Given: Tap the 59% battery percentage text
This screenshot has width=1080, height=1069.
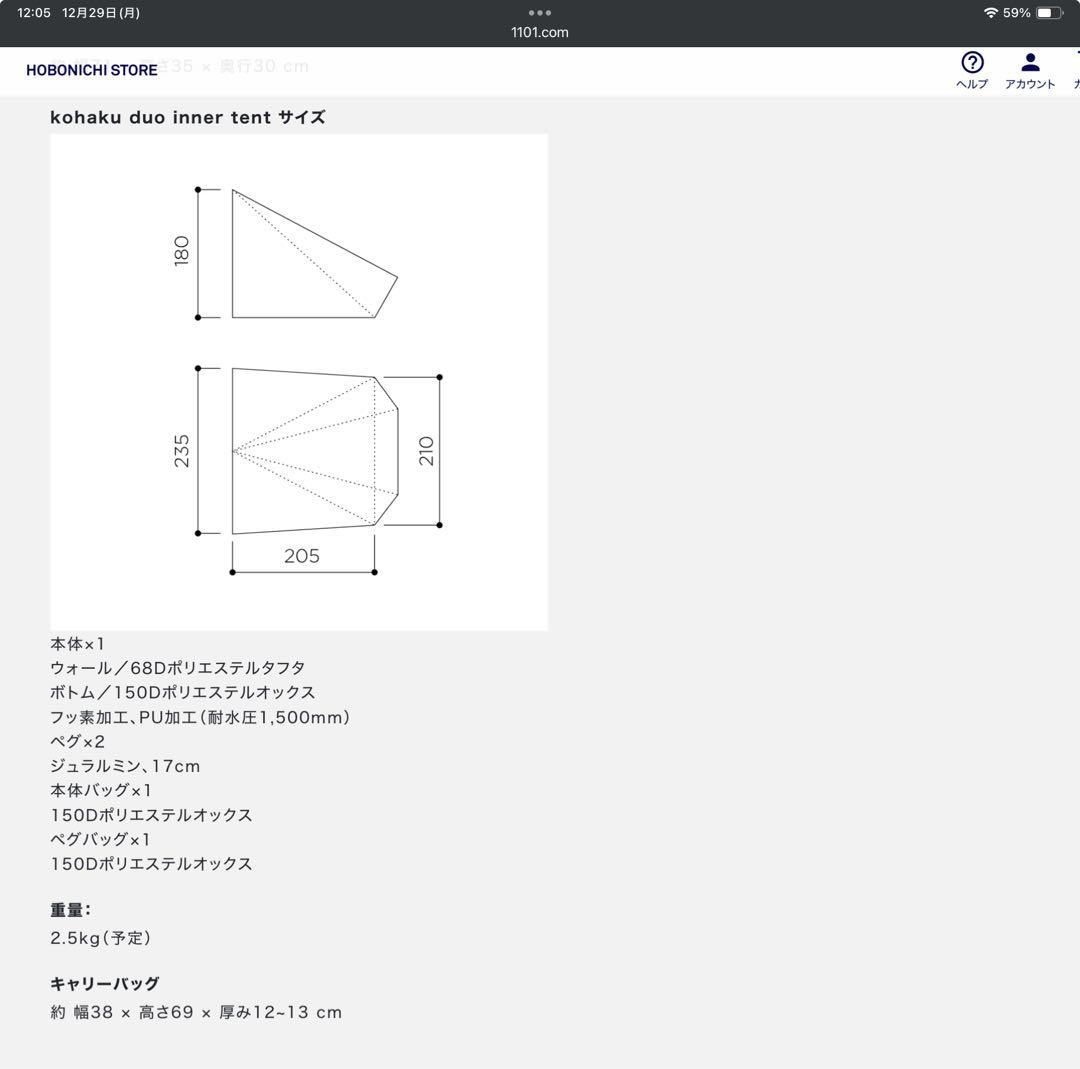Looking at the screenshot, I should pyautogui.click(x=1016, y=13).
